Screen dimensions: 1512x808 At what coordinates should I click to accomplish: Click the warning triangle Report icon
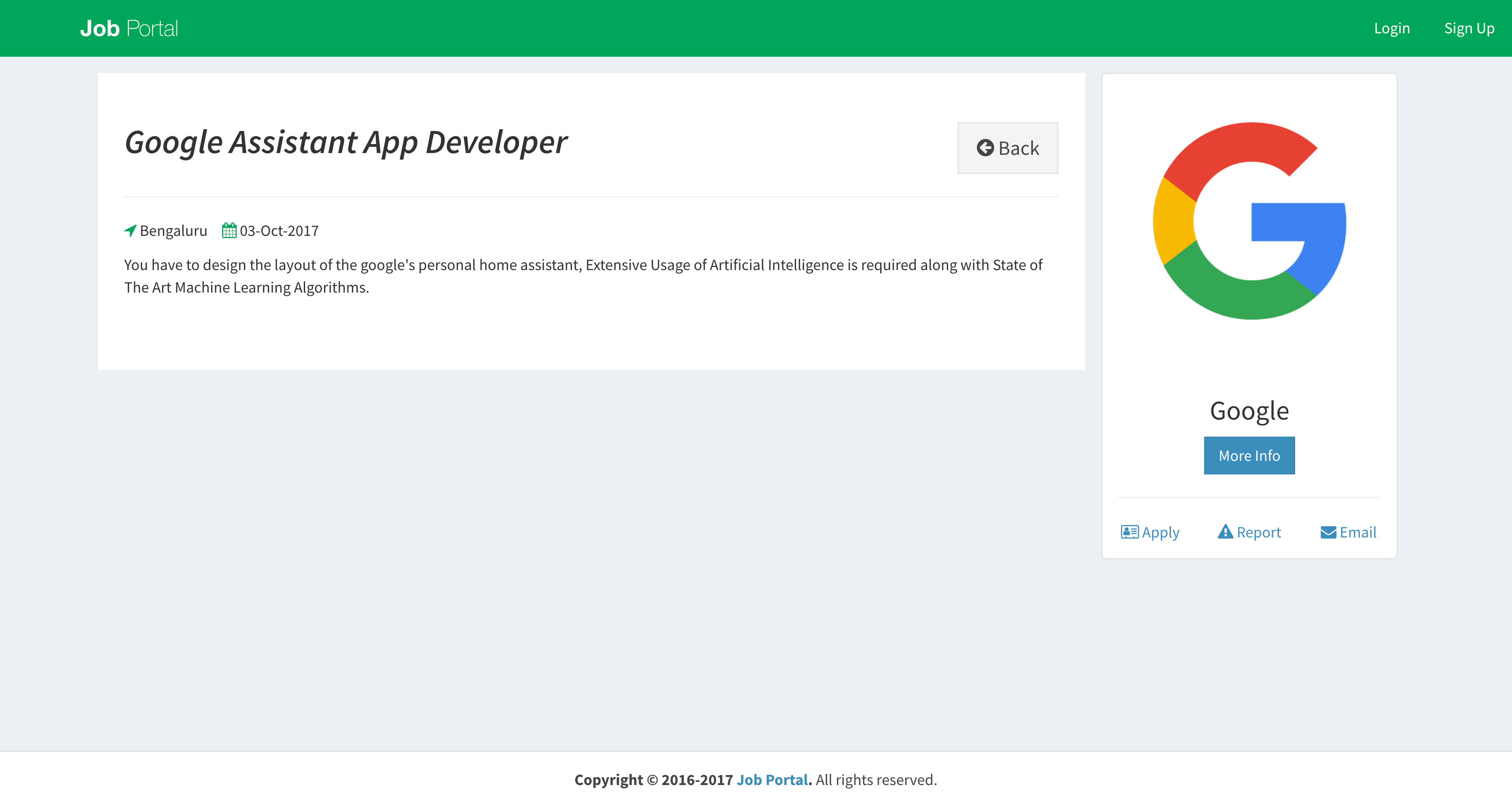[x=1225, y=532]
